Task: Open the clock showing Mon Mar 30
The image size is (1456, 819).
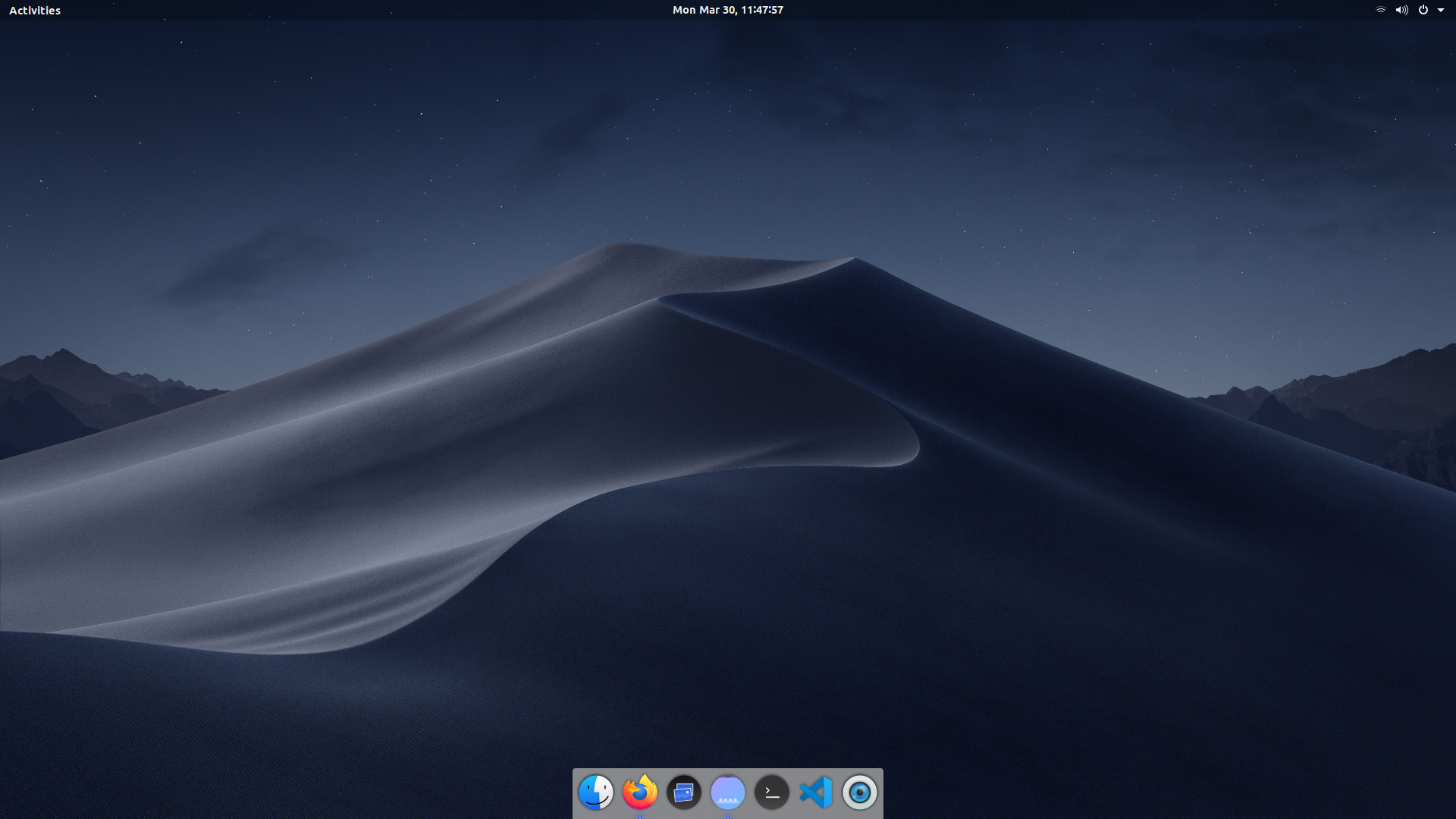Action: [728, 10]
